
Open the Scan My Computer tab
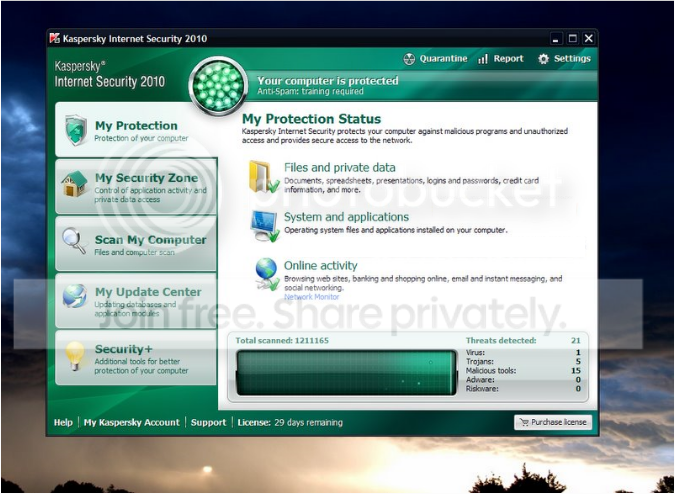136,243
